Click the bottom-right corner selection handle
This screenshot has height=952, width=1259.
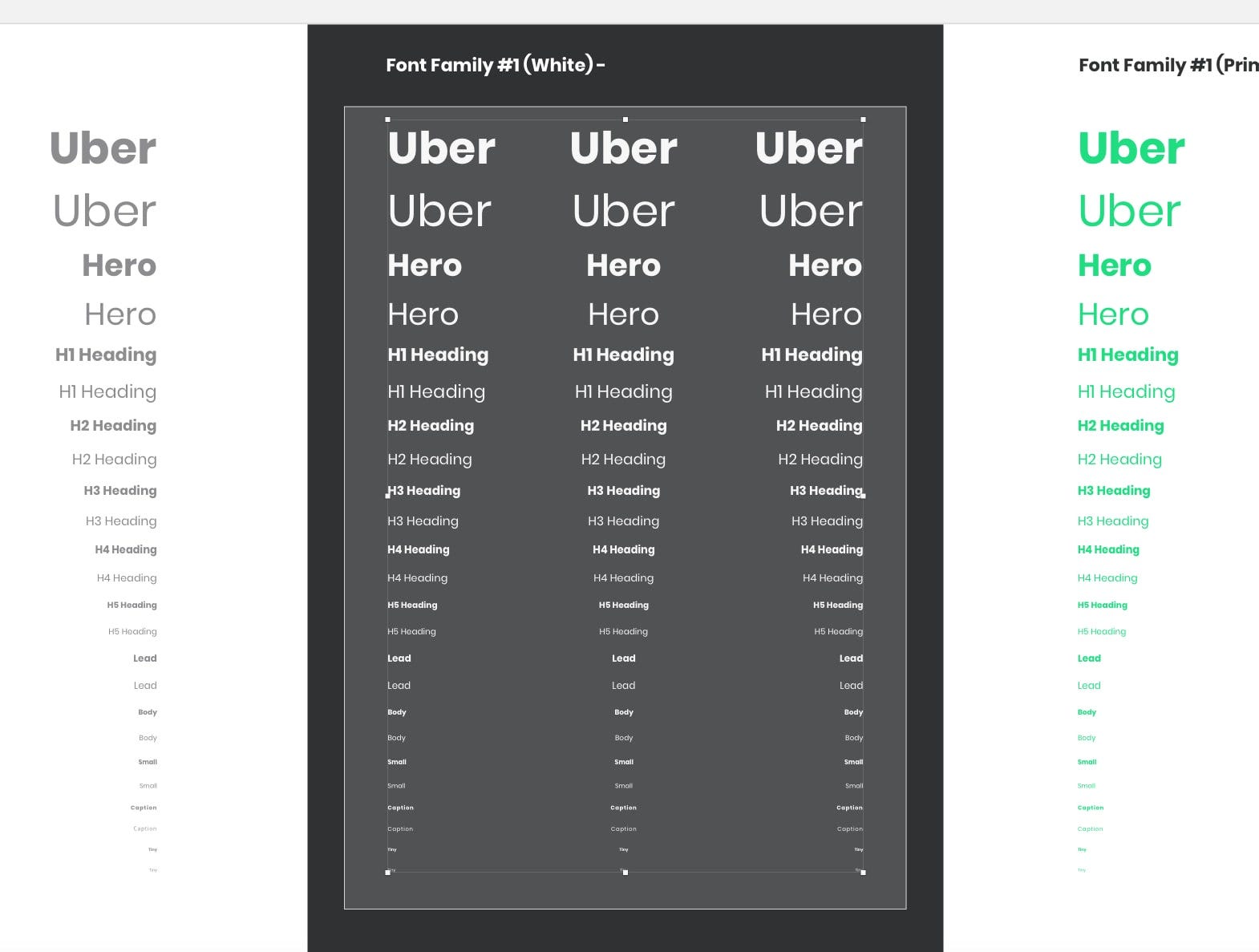point(863,872)
